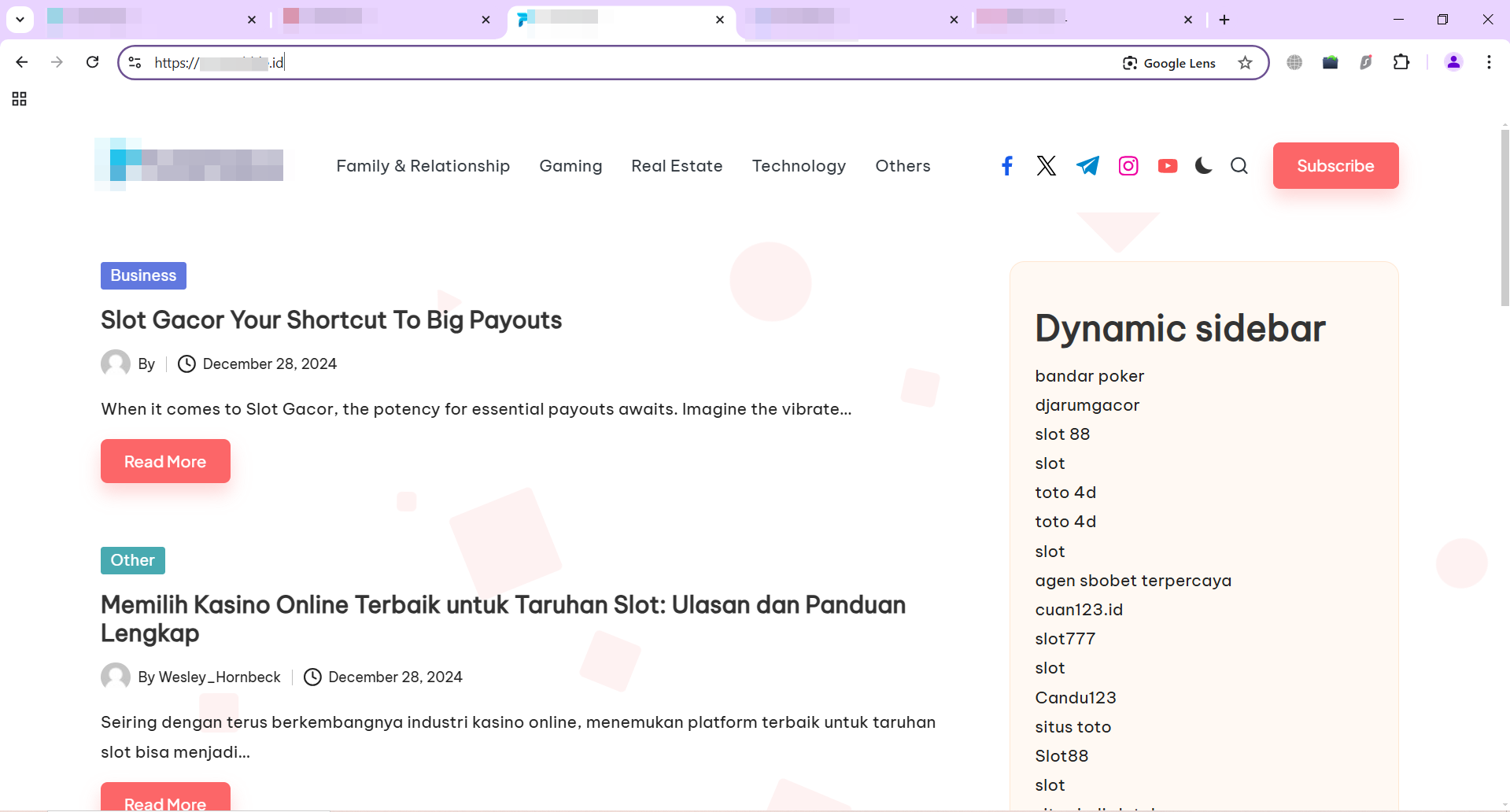This screenshot has width=1510, height=812.
Task: Open the browser Extensions puzzle icon
Action: pyautogui.click(x=1401, y=62)
